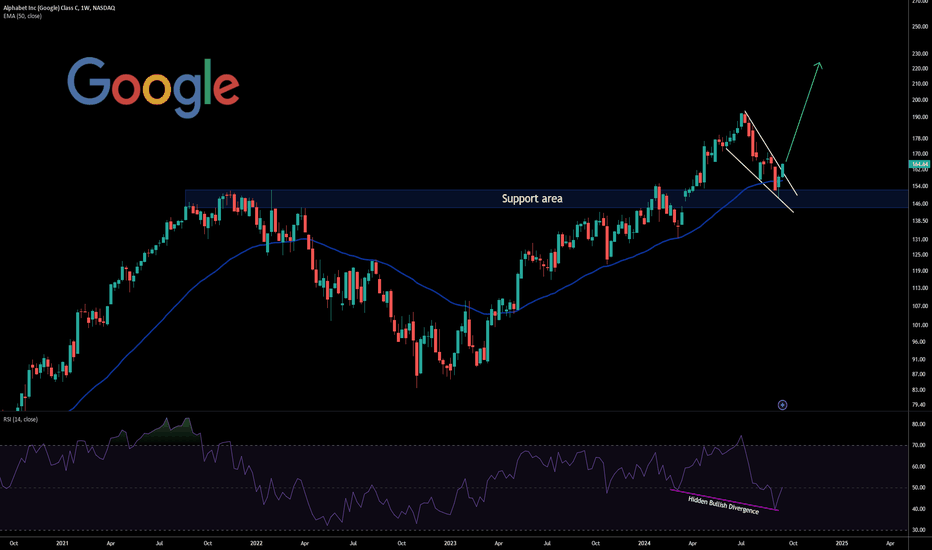
Task: Click the 2022 label on the time axis
Action: click(256, 543)
